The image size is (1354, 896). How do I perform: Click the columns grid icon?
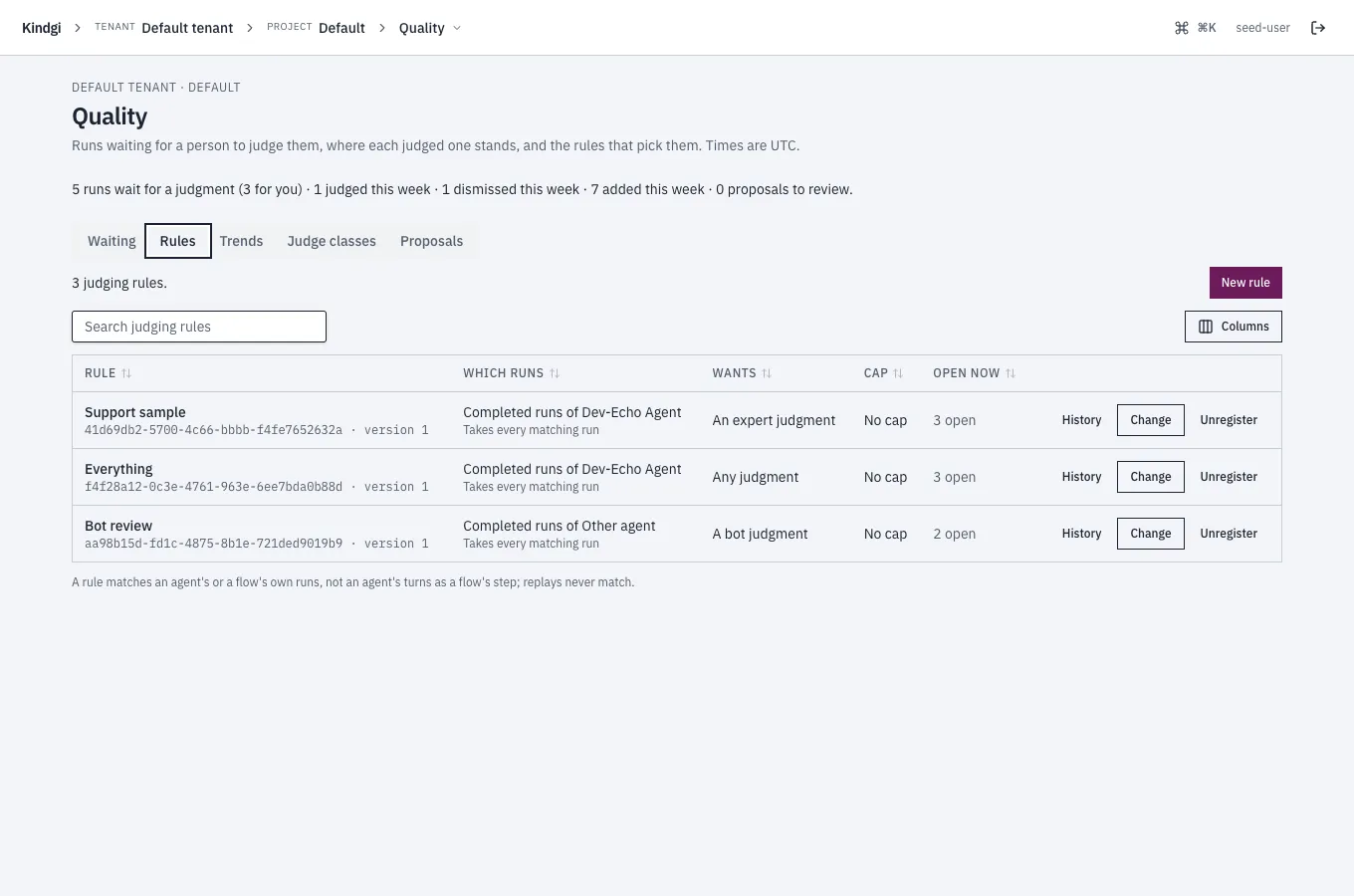(1206, 327)
